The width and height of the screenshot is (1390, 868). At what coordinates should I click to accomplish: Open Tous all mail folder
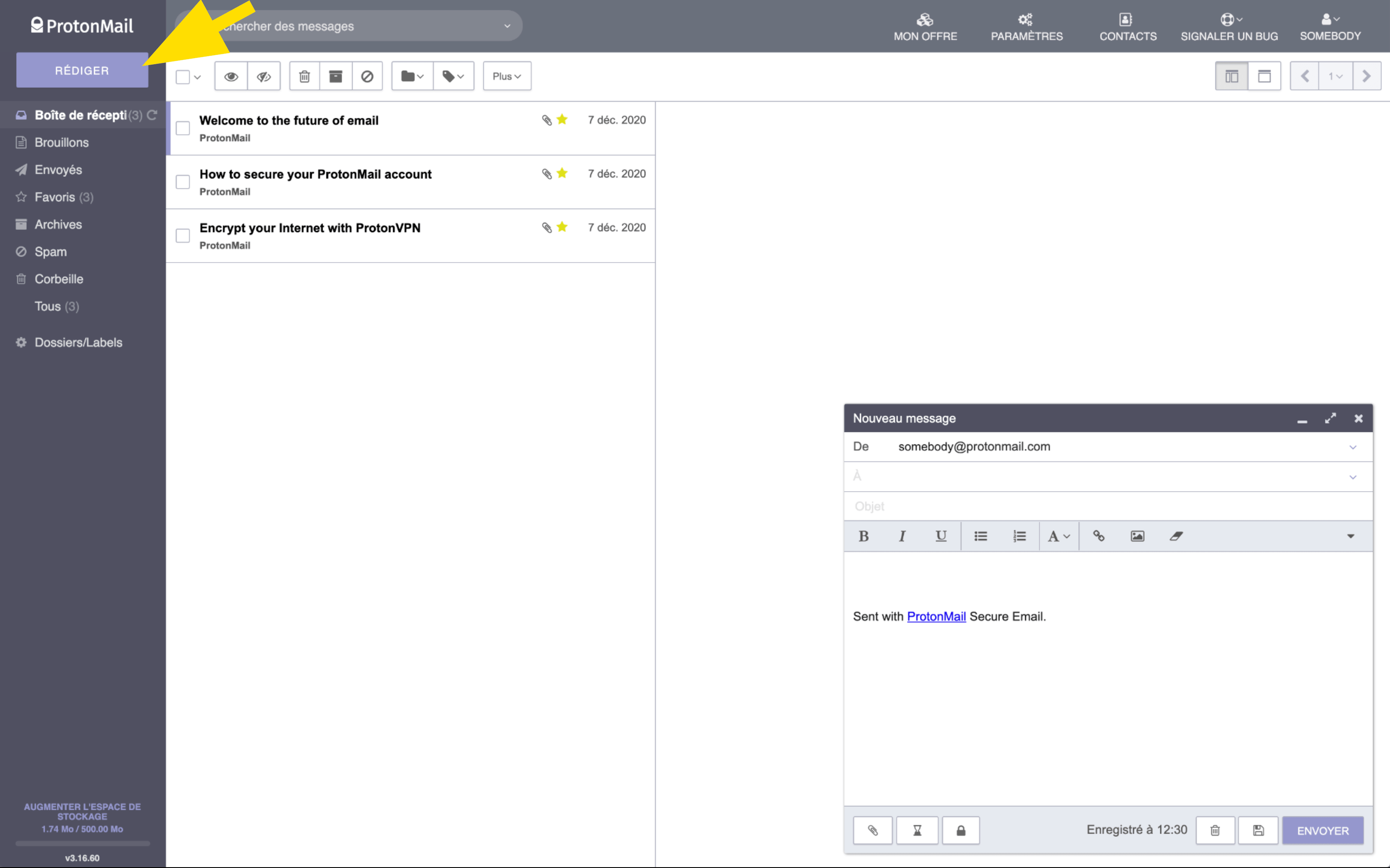coord(56,306)
